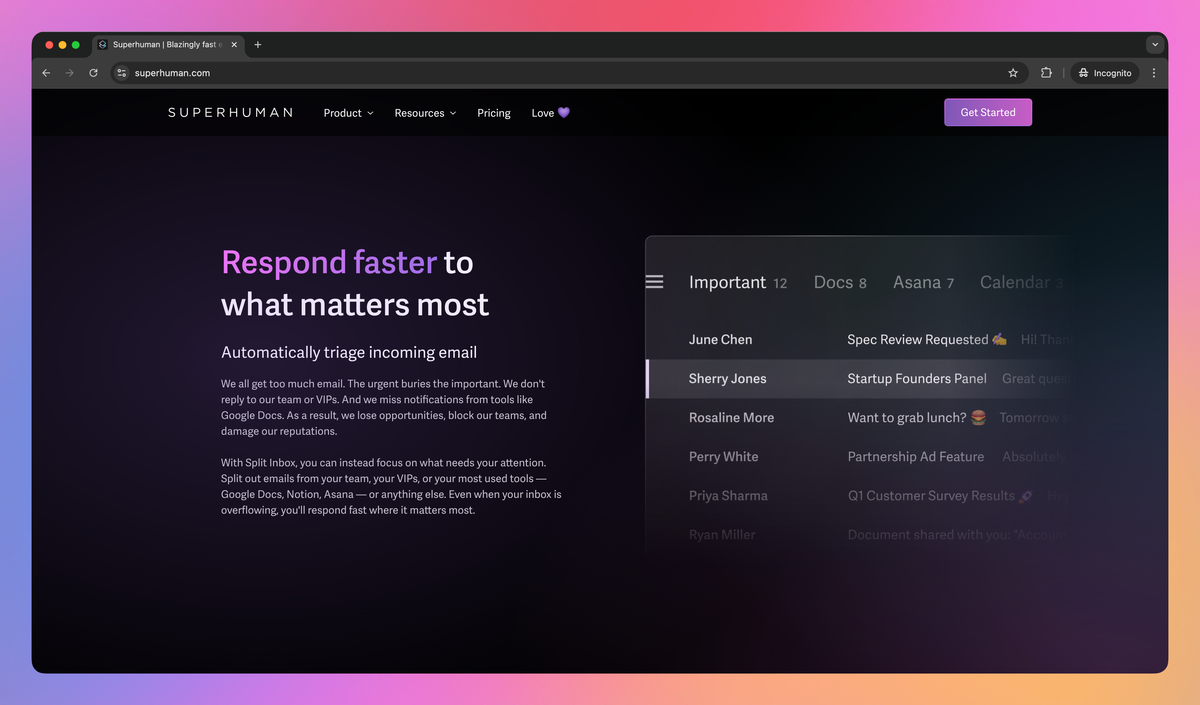Open the Love page link
The width and height of the screenshot is (1200, 705).
tap(550, 113)
